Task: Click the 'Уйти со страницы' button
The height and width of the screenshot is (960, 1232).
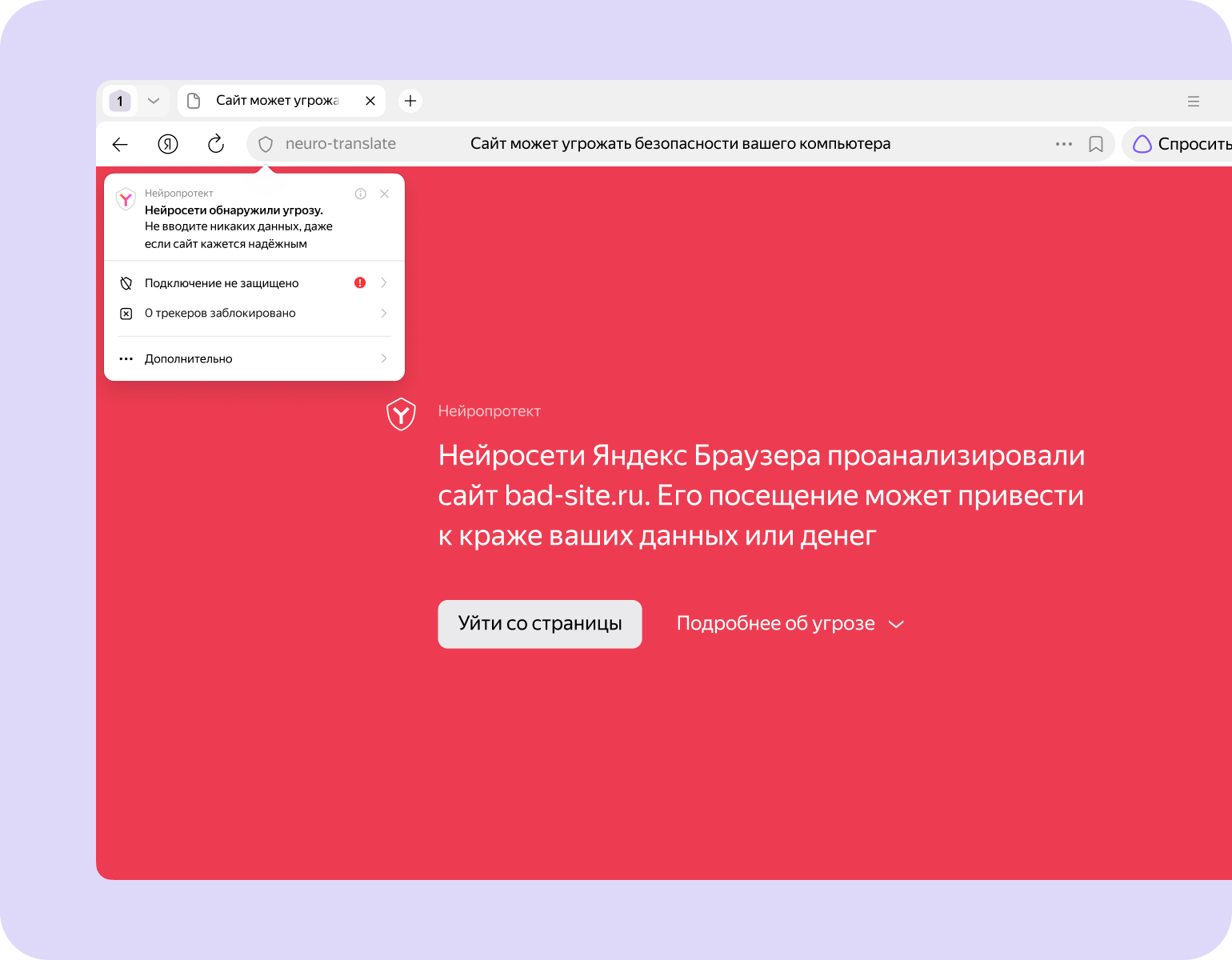Action: pos(540,624)
